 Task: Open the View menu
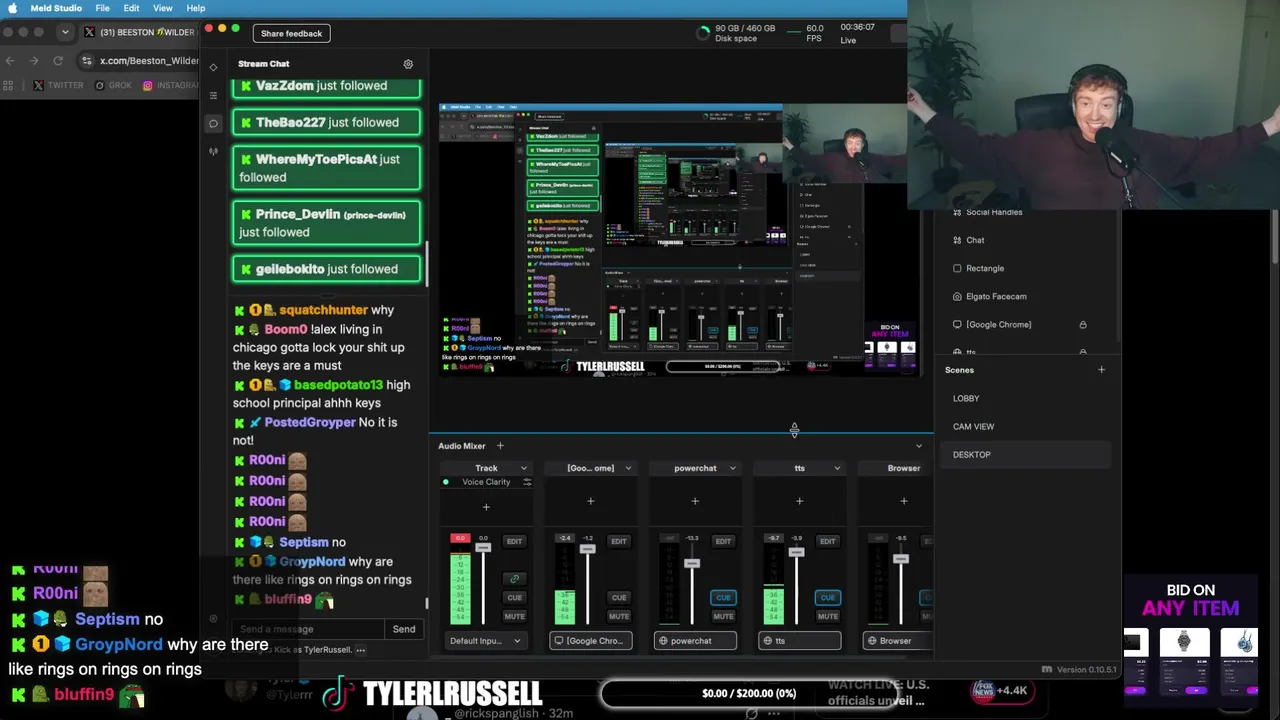pos(162,8)
